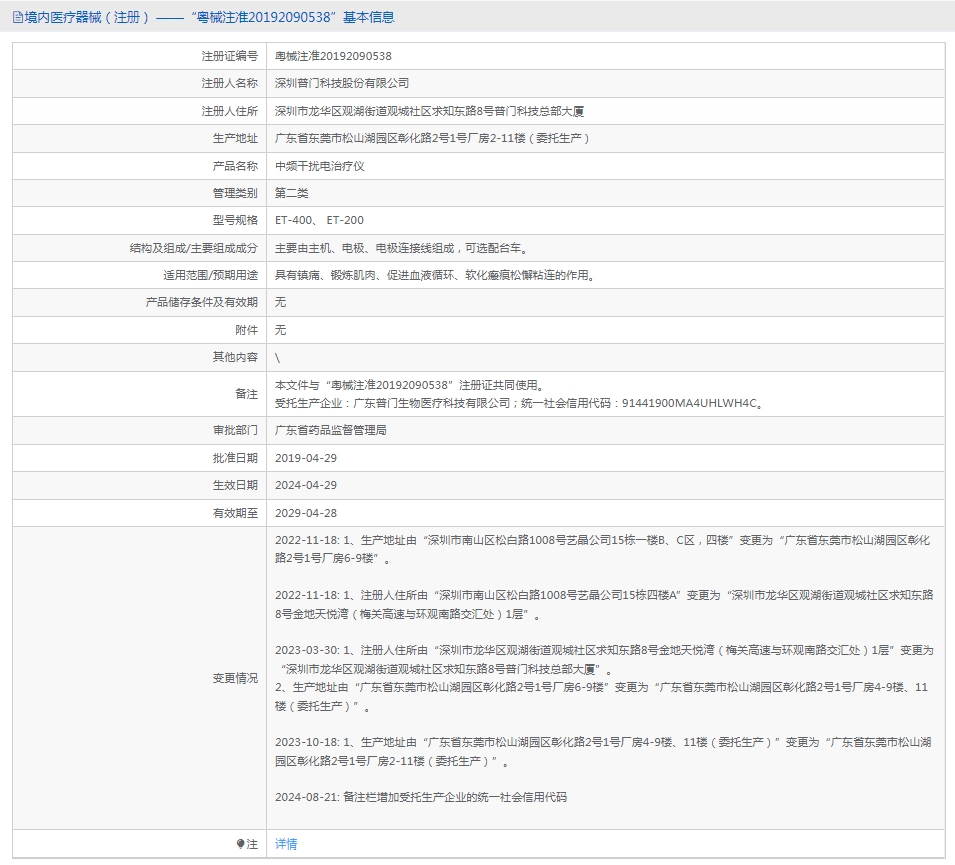955x865 pixels.
Task: Select model specification ET-400、ET-200
Action: click(x=319, y=220)
